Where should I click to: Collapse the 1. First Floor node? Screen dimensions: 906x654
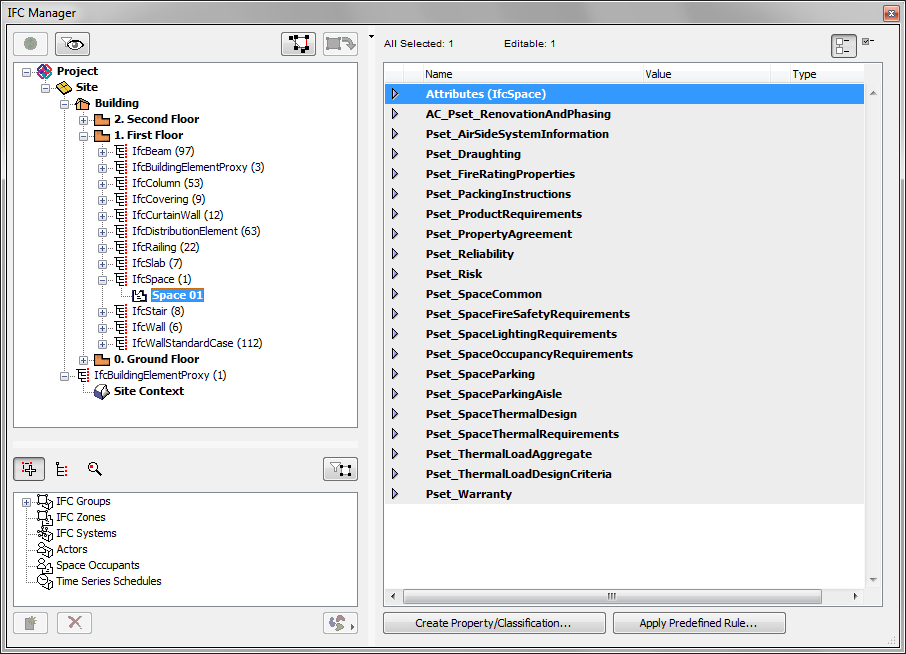(84, 136)
